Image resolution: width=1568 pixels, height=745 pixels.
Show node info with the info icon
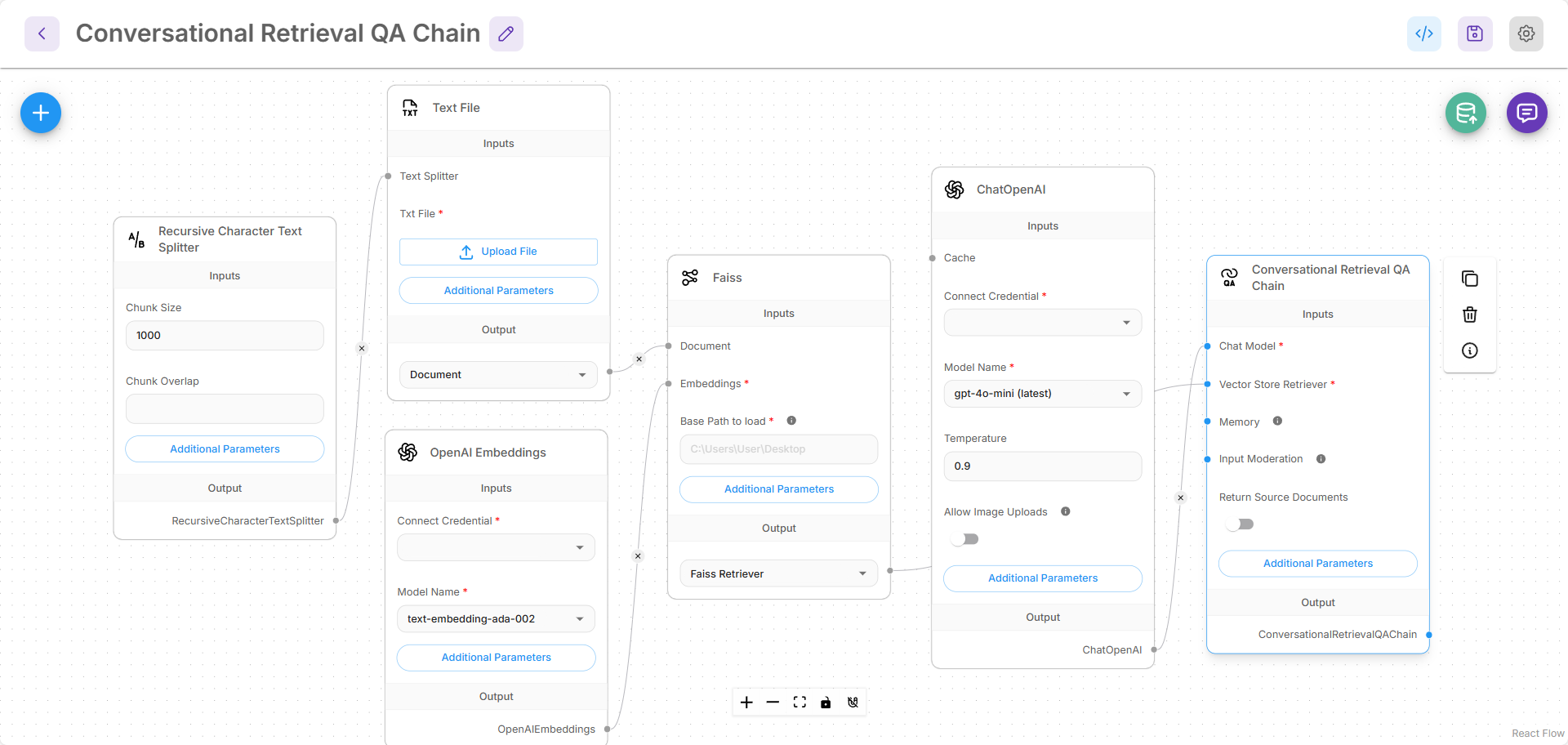point(1470,350)
